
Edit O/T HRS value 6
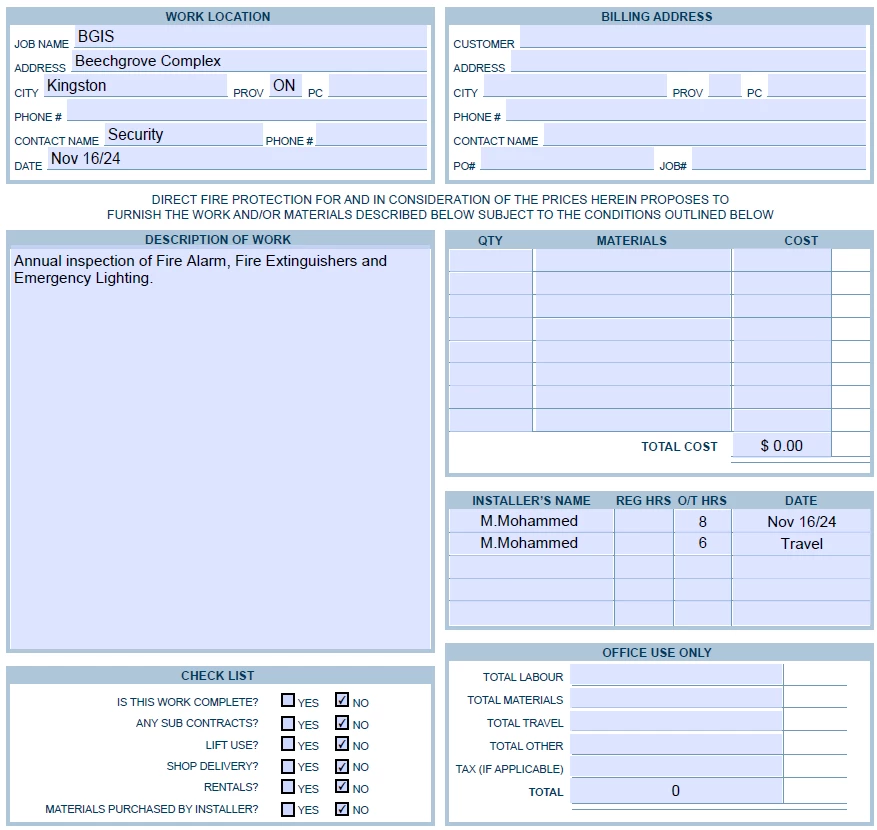click(x=702, y=543)
